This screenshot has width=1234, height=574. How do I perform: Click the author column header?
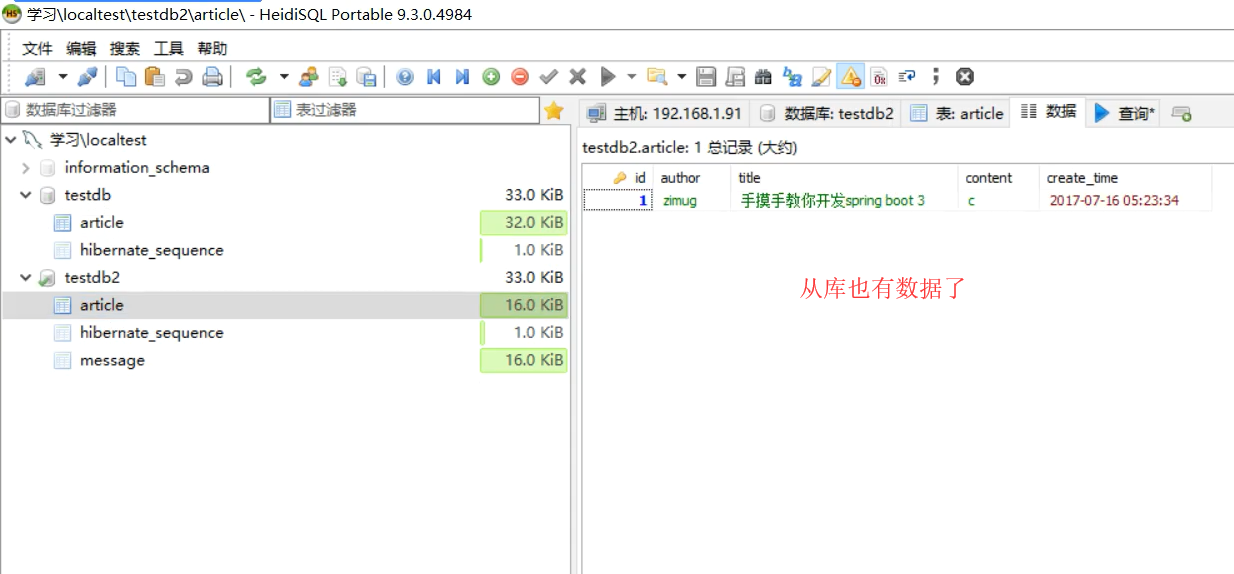693,178
